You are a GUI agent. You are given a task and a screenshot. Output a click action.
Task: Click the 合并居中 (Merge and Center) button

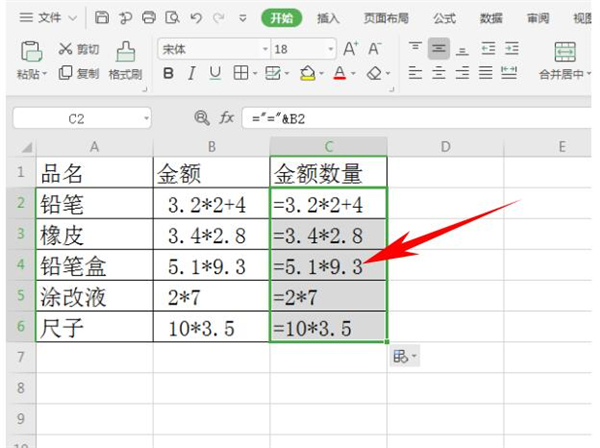(566, 60)
